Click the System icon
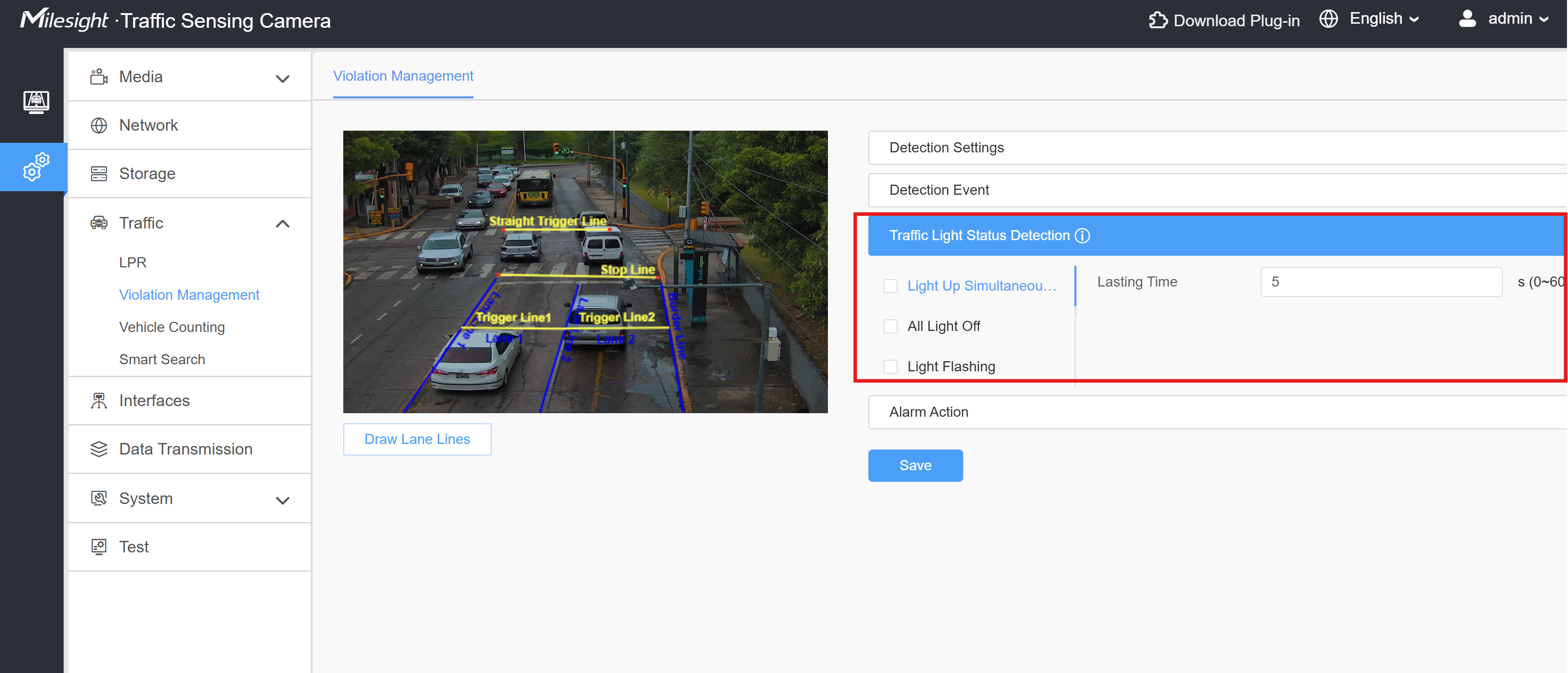The image size is (1568, 673). click(98, 498)
